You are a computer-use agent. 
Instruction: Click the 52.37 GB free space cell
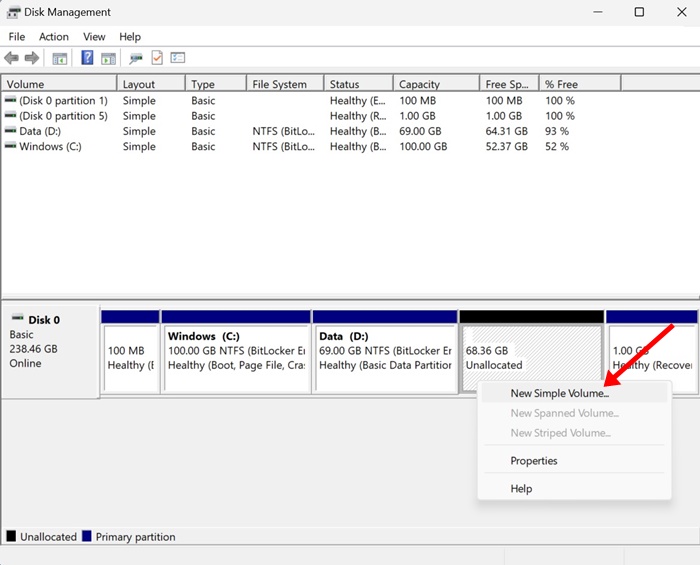point(507,146)
